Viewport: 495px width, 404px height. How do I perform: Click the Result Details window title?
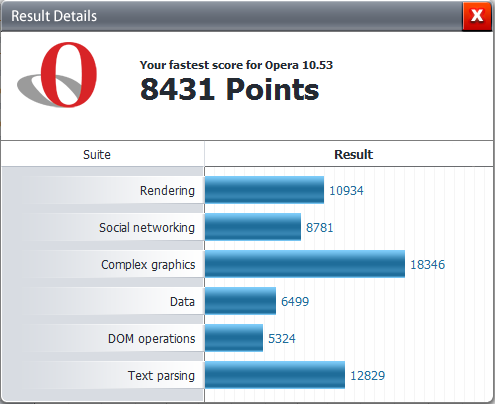coord(54,16)
